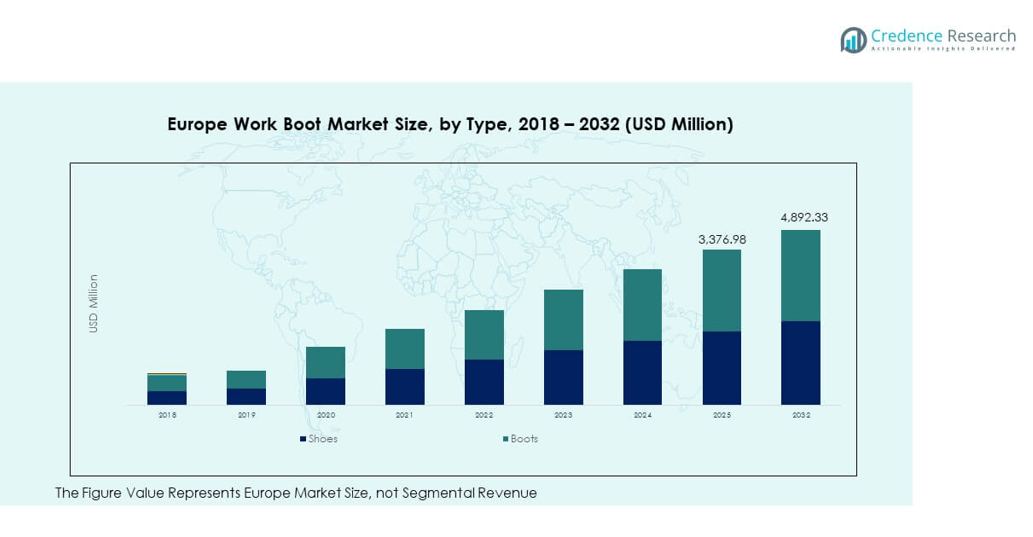Image resolution: width=1033 pixels, height=537 pixels.
Task: Select the Boots legend label
Action: 524,439
